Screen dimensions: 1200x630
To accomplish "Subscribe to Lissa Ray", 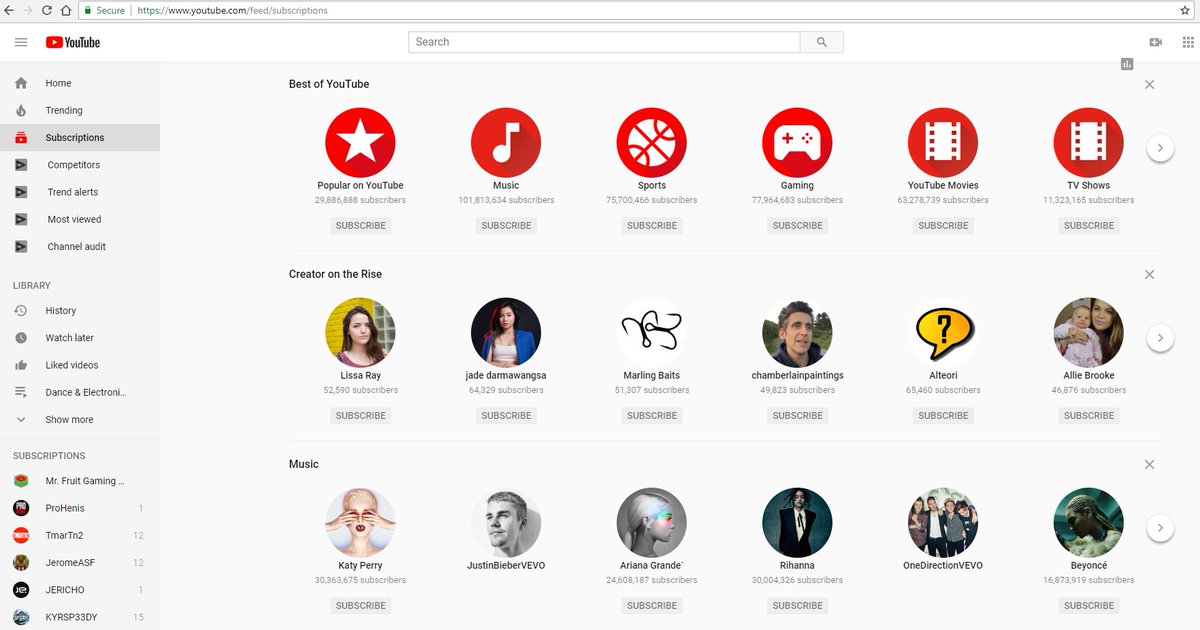I will 360,415.
